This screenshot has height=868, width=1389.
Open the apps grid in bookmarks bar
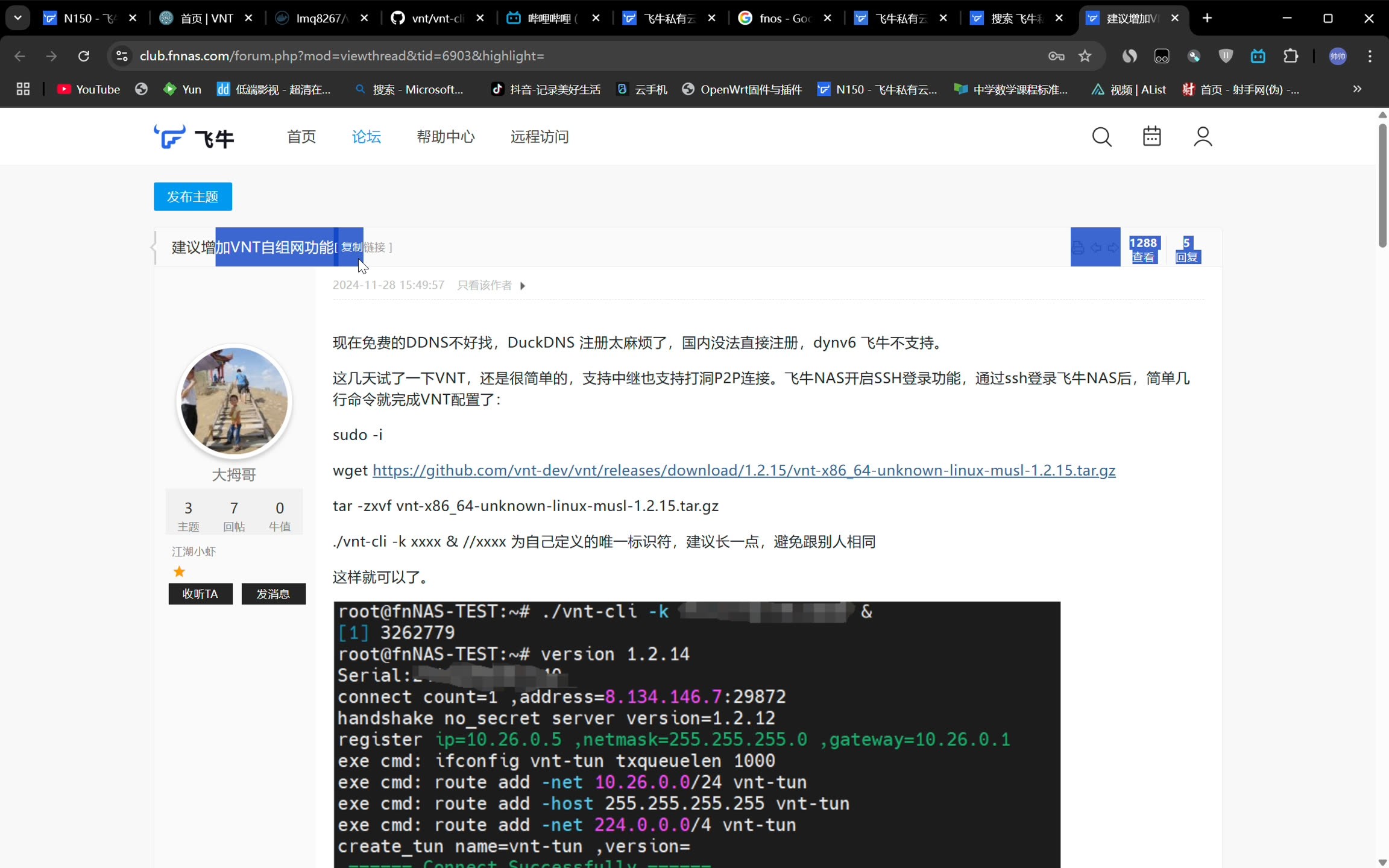(x=23, y=89)
